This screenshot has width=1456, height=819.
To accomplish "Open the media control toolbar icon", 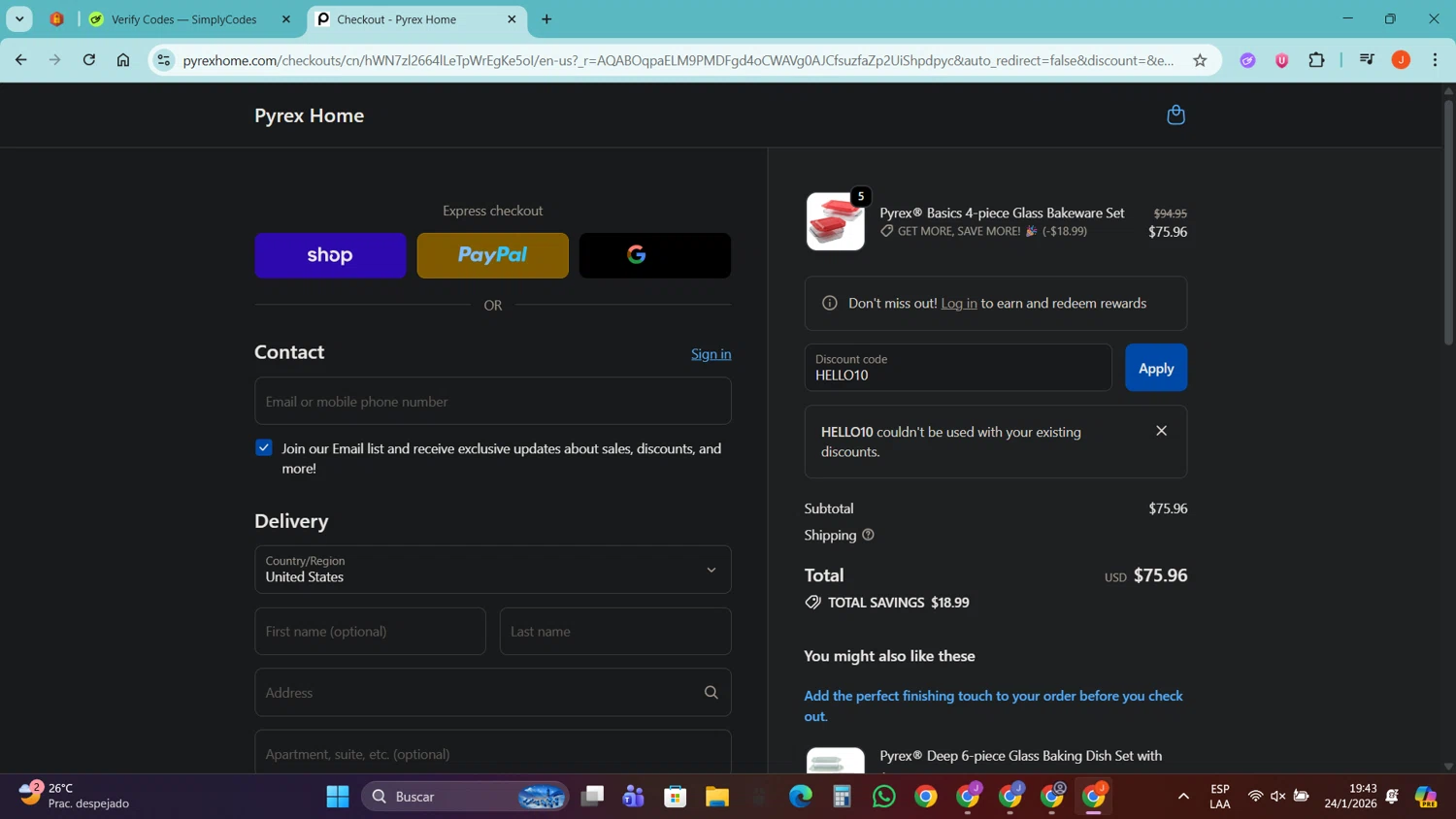I will (x=1367, y=60).
